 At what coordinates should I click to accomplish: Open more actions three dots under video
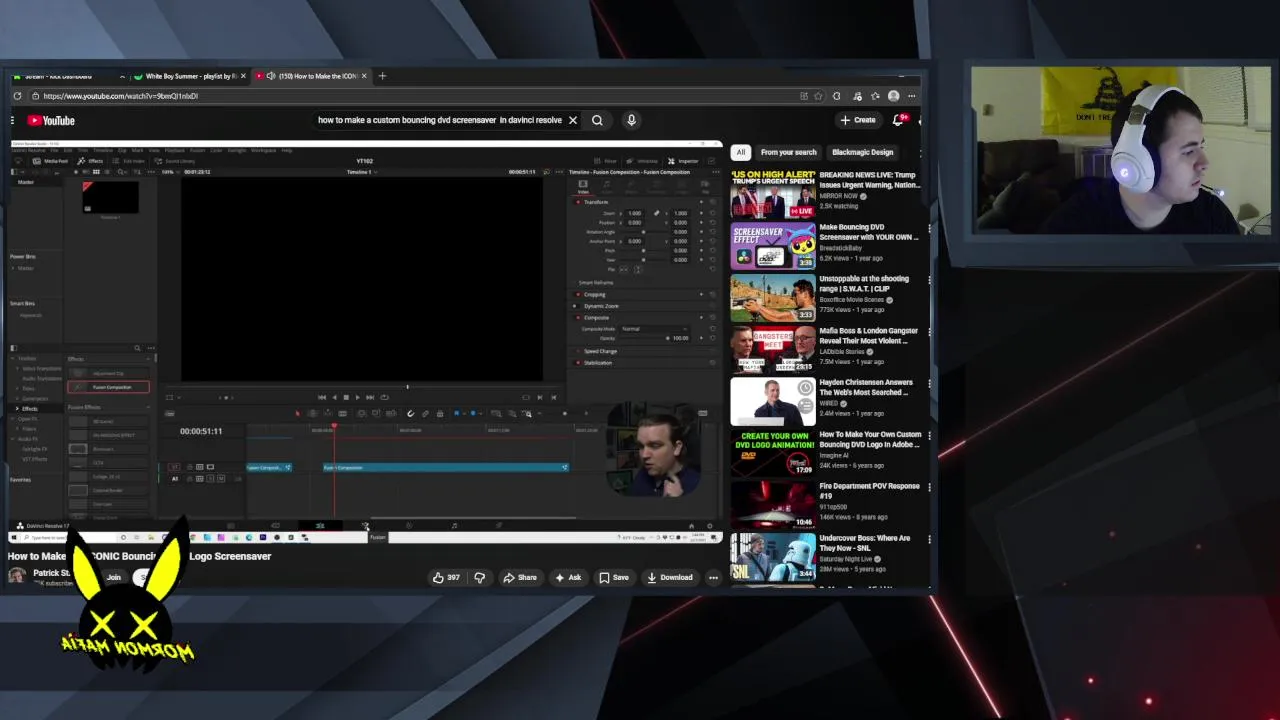[x=713, y=577]
